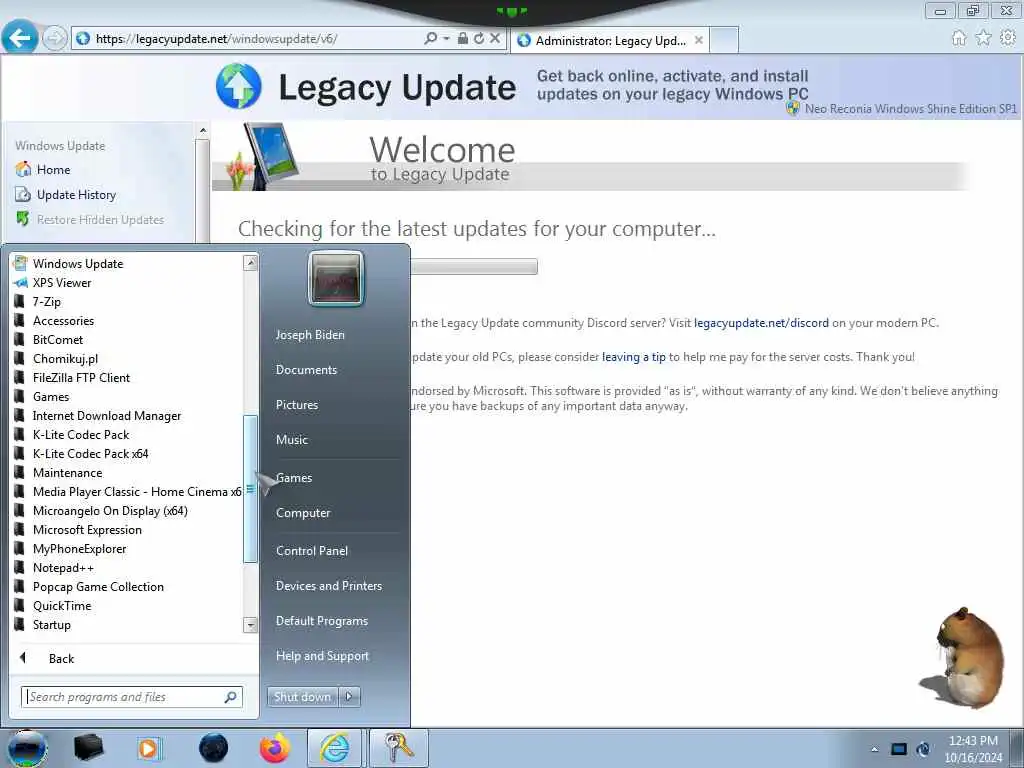Open the address bar autocomplete dropdown arrow

(x=447, y=38)
